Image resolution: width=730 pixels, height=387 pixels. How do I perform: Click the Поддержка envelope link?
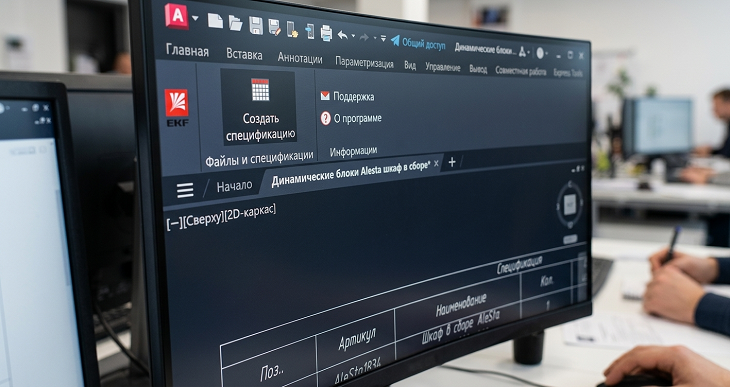pyautogui.click(x=347, y=96)
